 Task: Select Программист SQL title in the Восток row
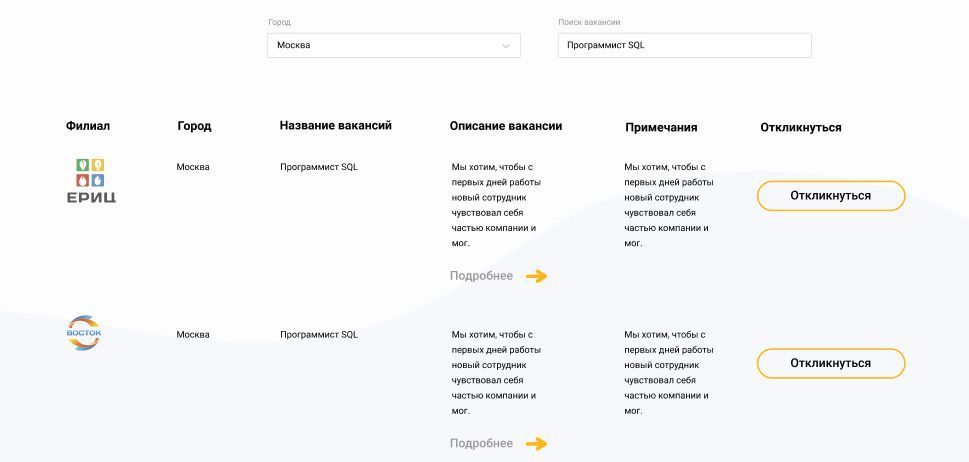coord(318,335)
